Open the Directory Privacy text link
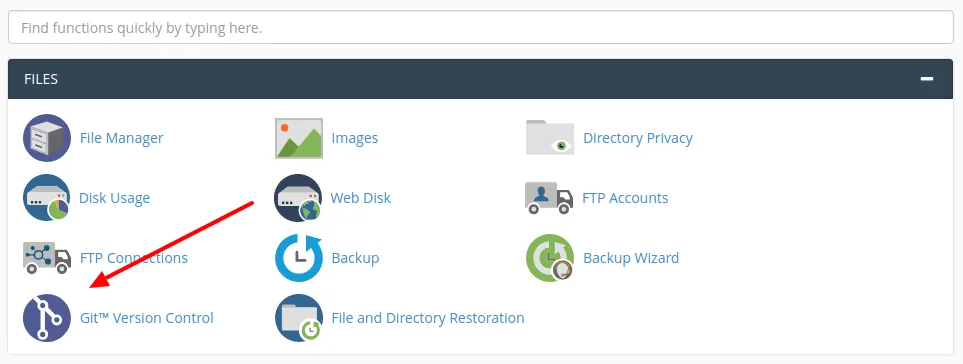Viewport: 963px width, 364px height. 637,138
